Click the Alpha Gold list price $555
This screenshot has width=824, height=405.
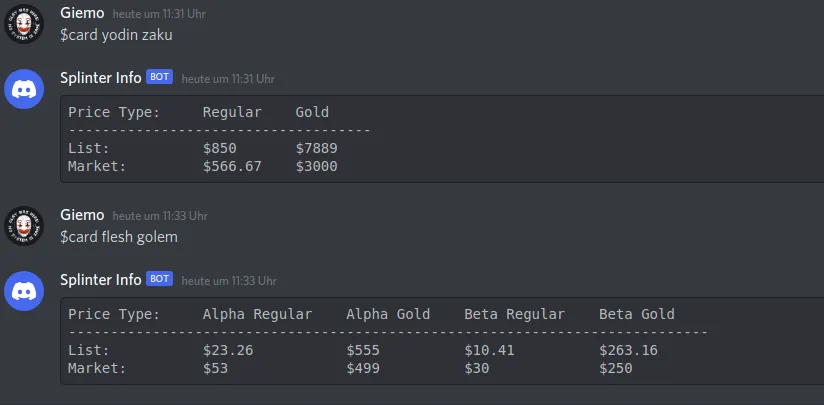pos(363,350)
